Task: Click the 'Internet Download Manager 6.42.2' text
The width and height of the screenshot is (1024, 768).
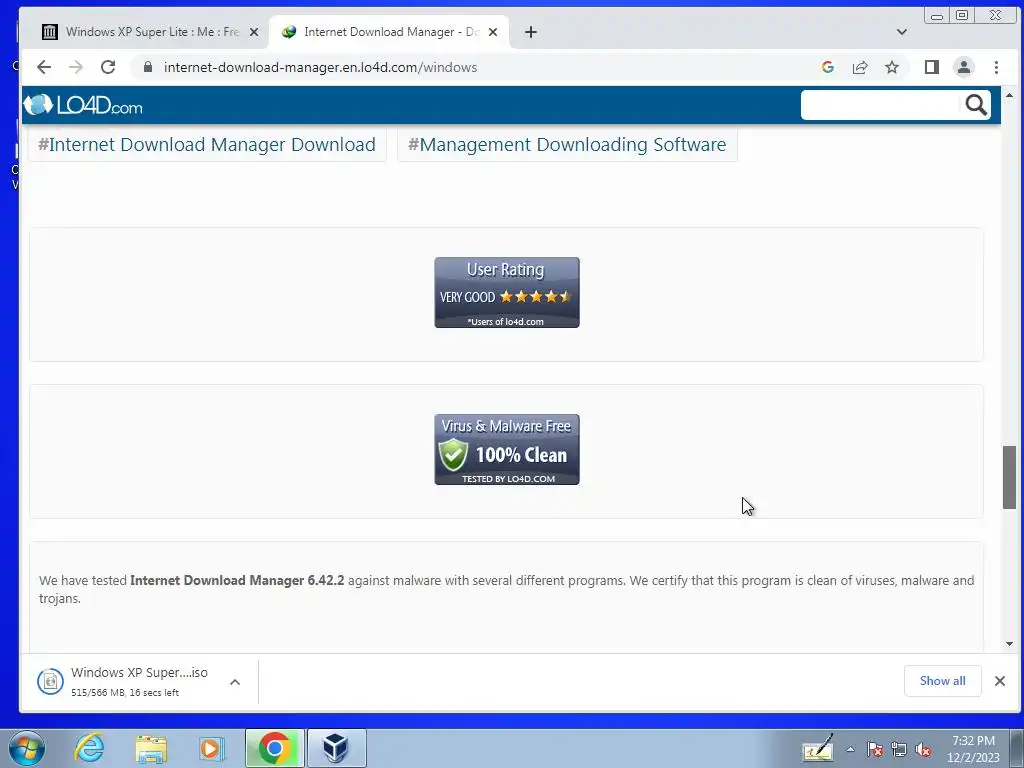Action: point(237,580)
